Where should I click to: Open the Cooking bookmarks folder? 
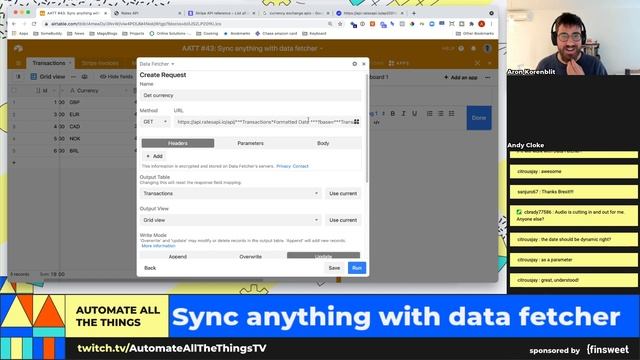[x=207, y=33]
